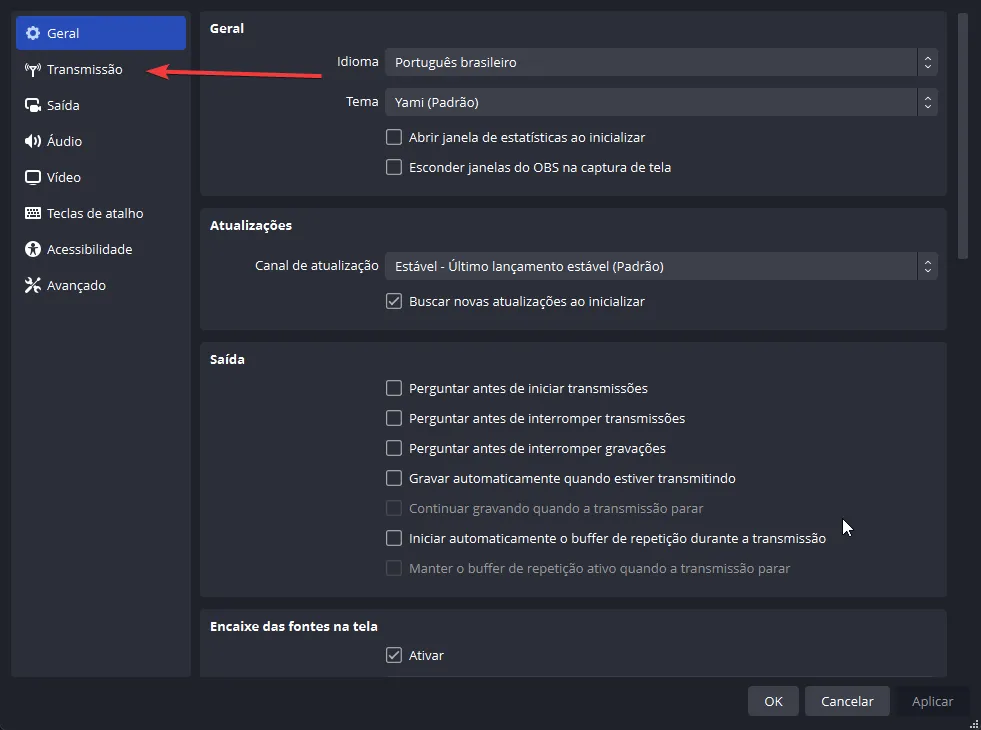This screenshot has height=730, width=981.
Task: Click the Geral gear icon
Action: click(33, 33)
